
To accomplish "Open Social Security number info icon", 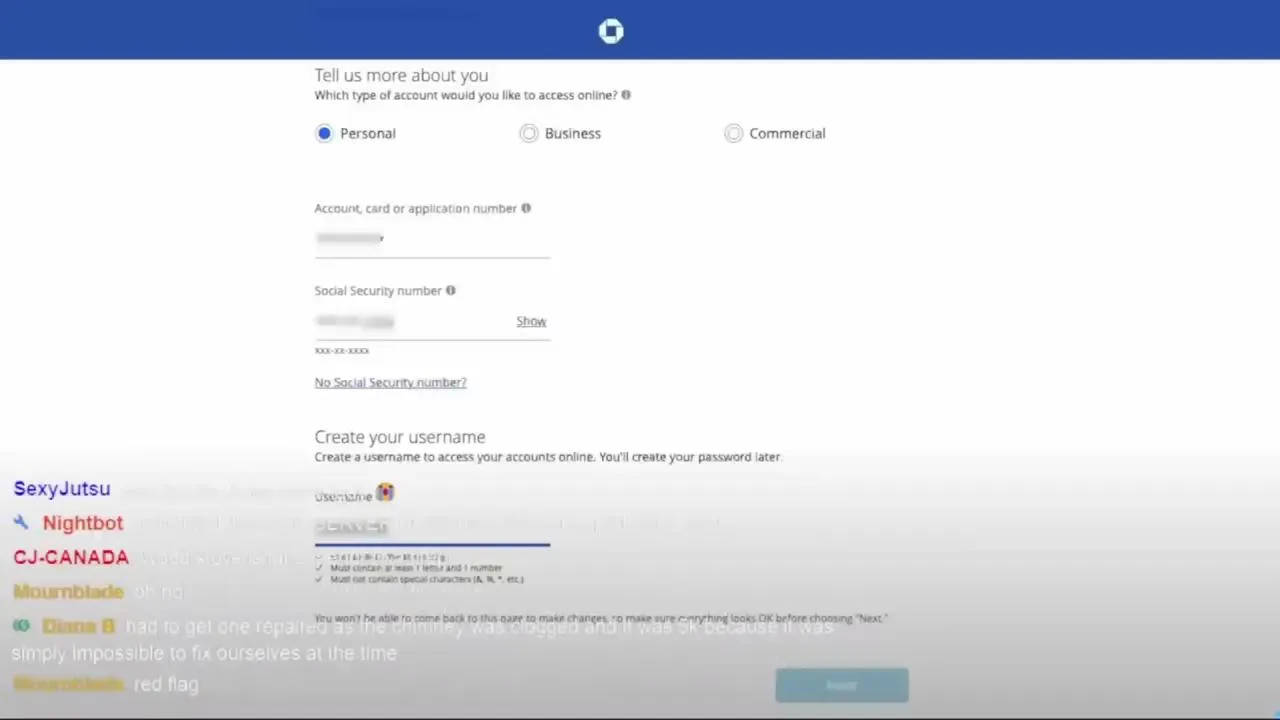I will click(450, 290).
